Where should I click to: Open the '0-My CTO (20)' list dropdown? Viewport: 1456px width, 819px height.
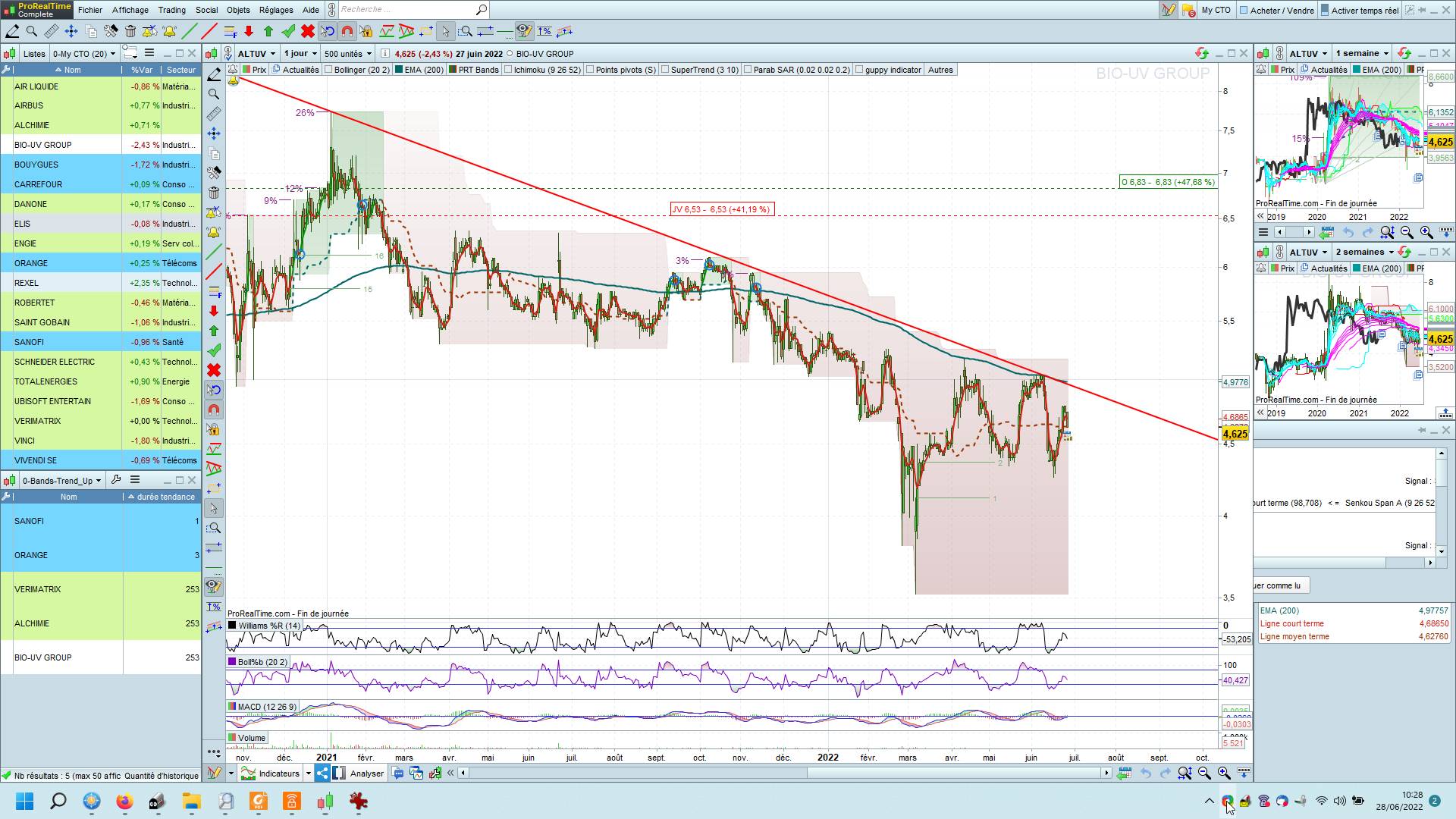pos(83,54)
